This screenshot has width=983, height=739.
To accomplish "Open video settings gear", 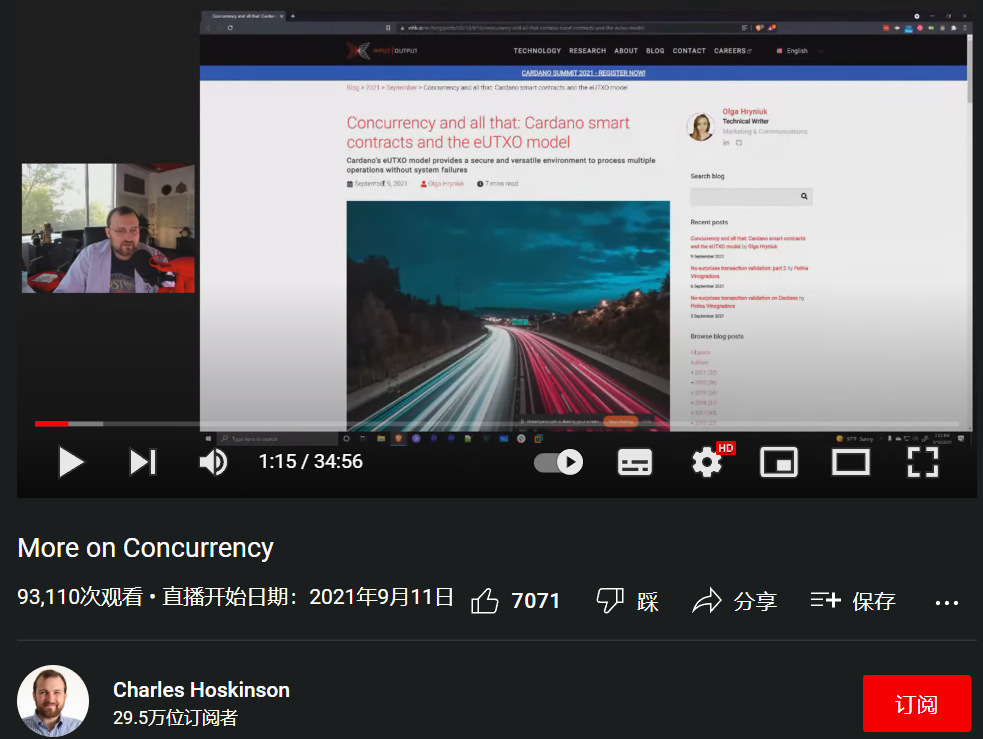I will point(707,463).
